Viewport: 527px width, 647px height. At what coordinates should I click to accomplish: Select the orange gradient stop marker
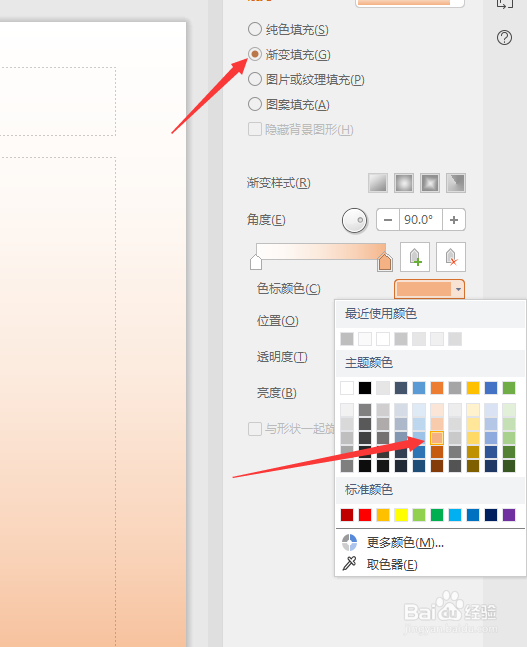coord(385,262)
